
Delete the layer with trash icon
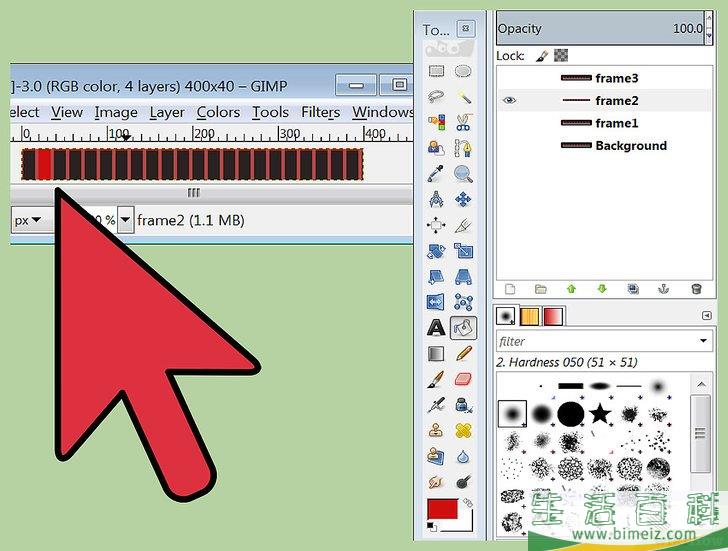tap(696, 290)
